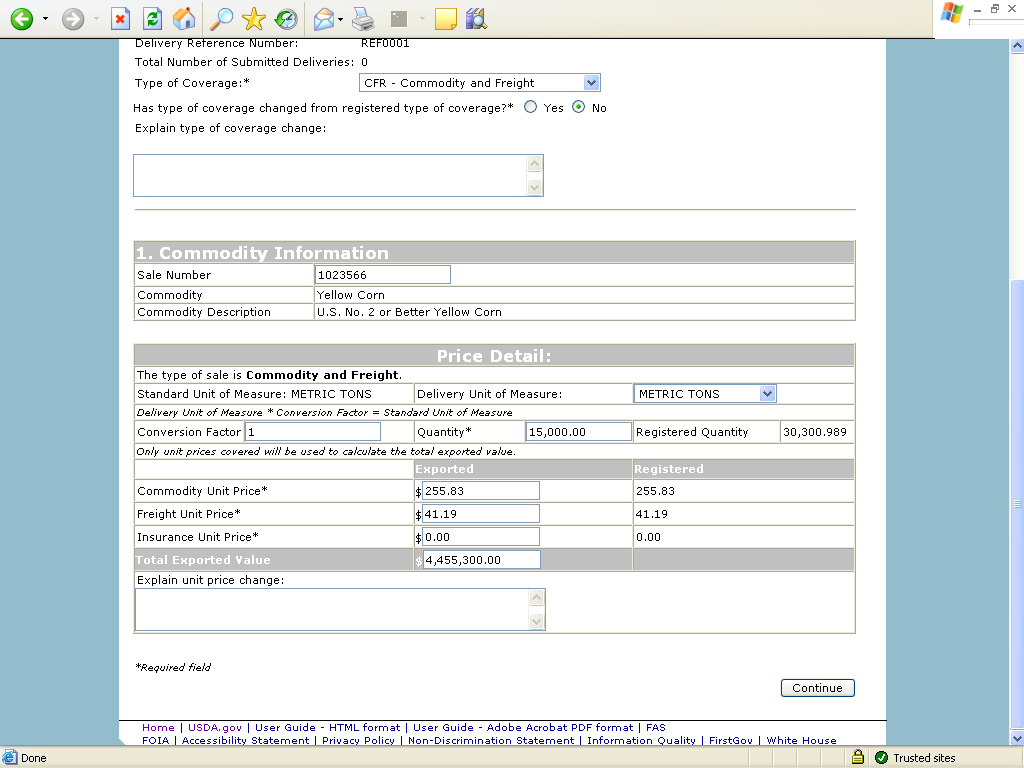
Task: Click the browser Back arrow button
Action: (21, 18)
